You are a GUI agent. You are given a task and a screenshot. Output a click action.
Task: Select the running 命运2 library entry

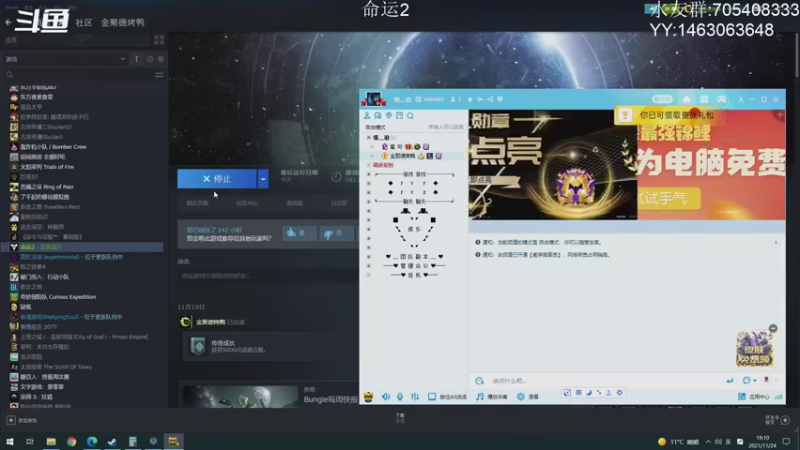(x=82, y=247)
